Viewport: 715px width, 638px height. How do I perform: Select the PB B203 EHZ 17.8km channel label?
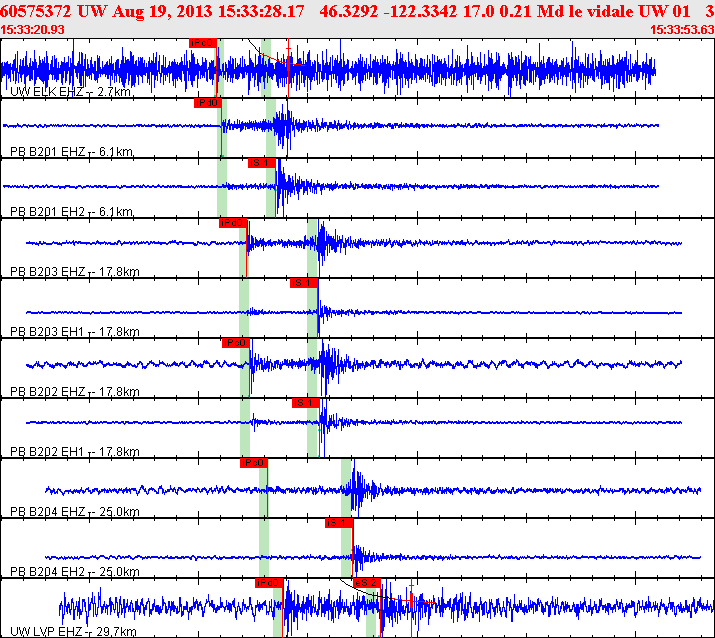(75, 272)
